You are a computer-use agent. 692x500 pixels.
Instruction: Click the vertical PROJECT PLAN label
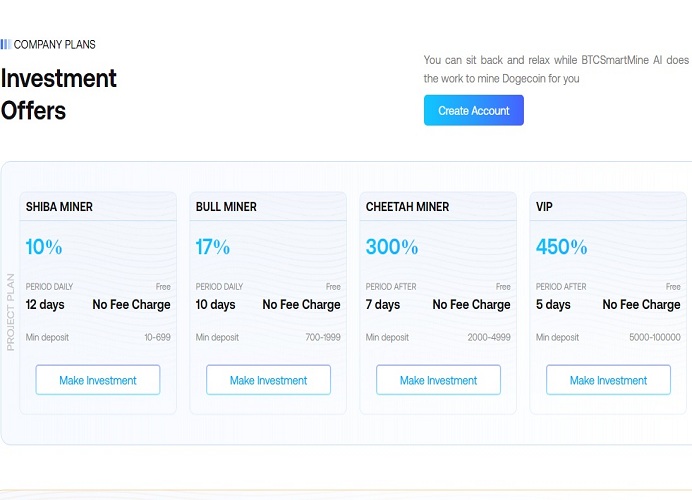pyautogui.click(x=11, y=312)
